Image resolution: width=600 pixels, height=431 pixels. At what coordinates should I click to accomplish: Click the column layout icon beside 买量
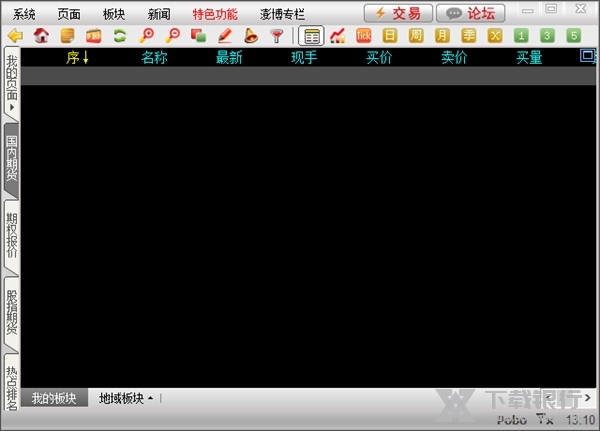(x=588, y=56)
